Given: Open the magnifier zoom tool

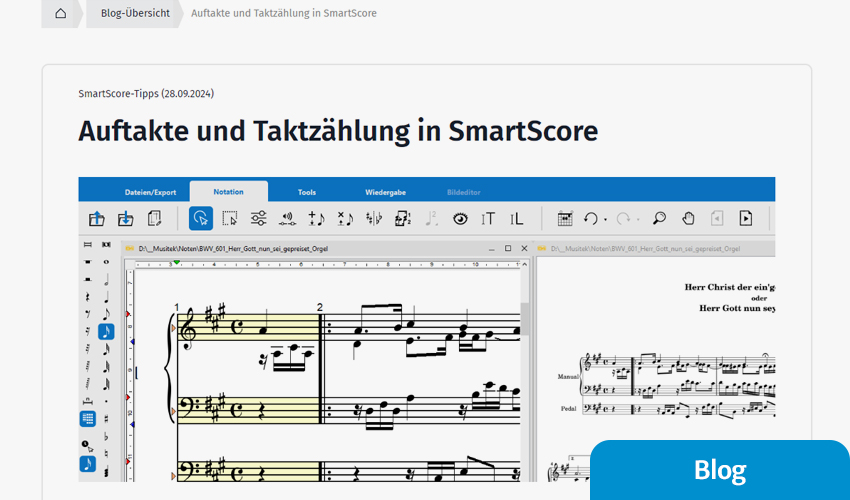Looking at the screenshot, I should click(659, 218).
